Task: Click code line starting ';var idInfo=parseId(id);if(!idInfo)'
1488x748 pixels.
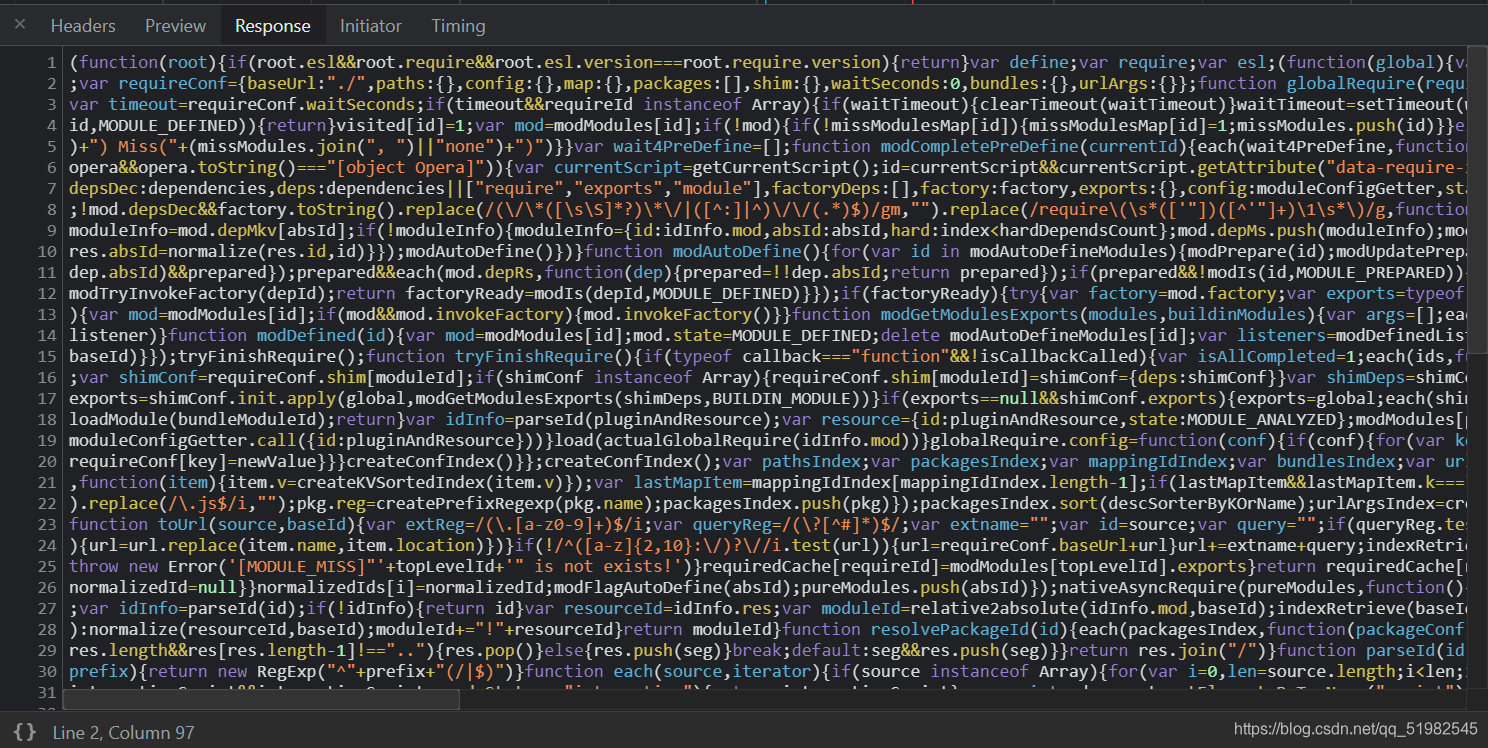Action: [x=769, y=608]
